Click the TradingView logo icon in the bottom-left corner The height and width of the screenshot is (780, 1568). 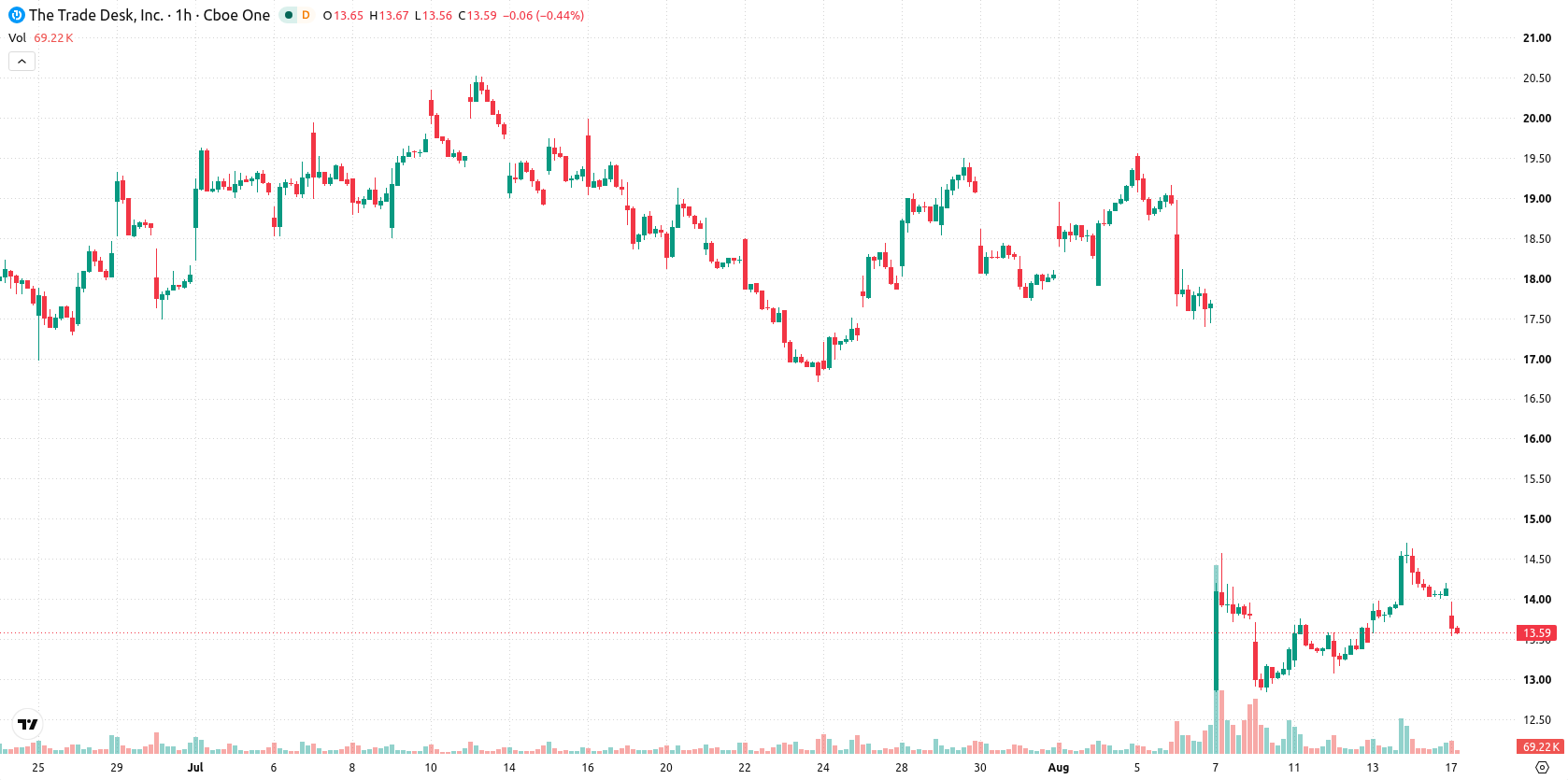point(28,724)
